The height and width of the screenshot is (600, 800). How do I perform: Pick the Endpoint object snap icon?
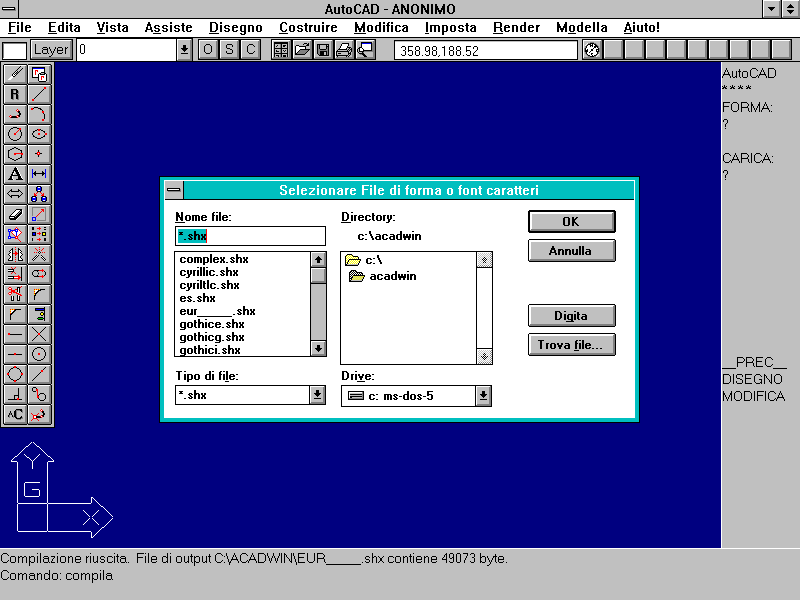15,334
